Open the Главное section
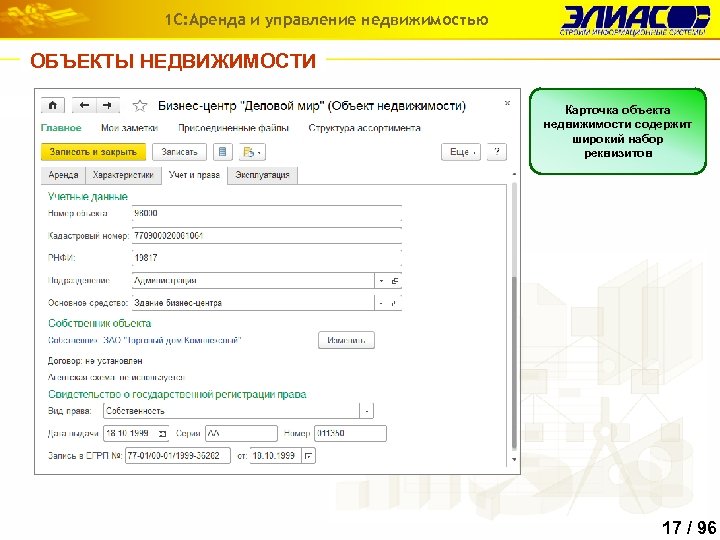The width and height of the screenshot is (720, 540). coord(61,128)
